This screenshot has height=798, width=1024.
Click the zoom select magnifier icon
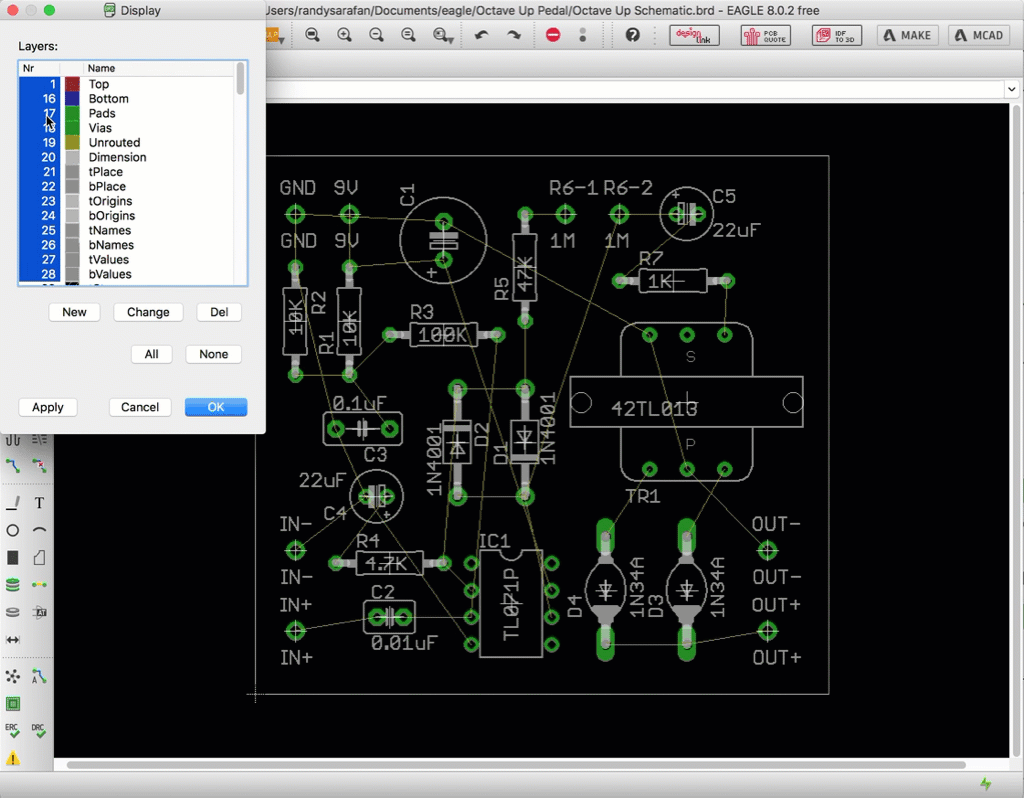click(x=441, y=35)
